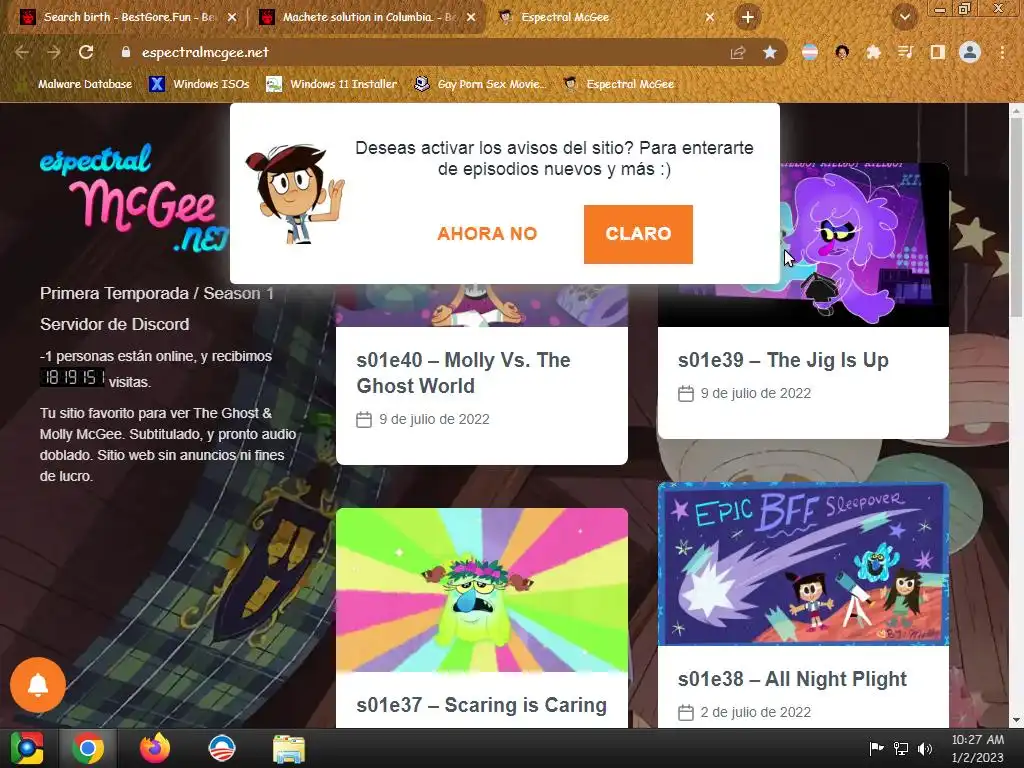1024x768 pixels.
Task: Click the address bar URL espectralmcgee.net
Action: point(205,52)
